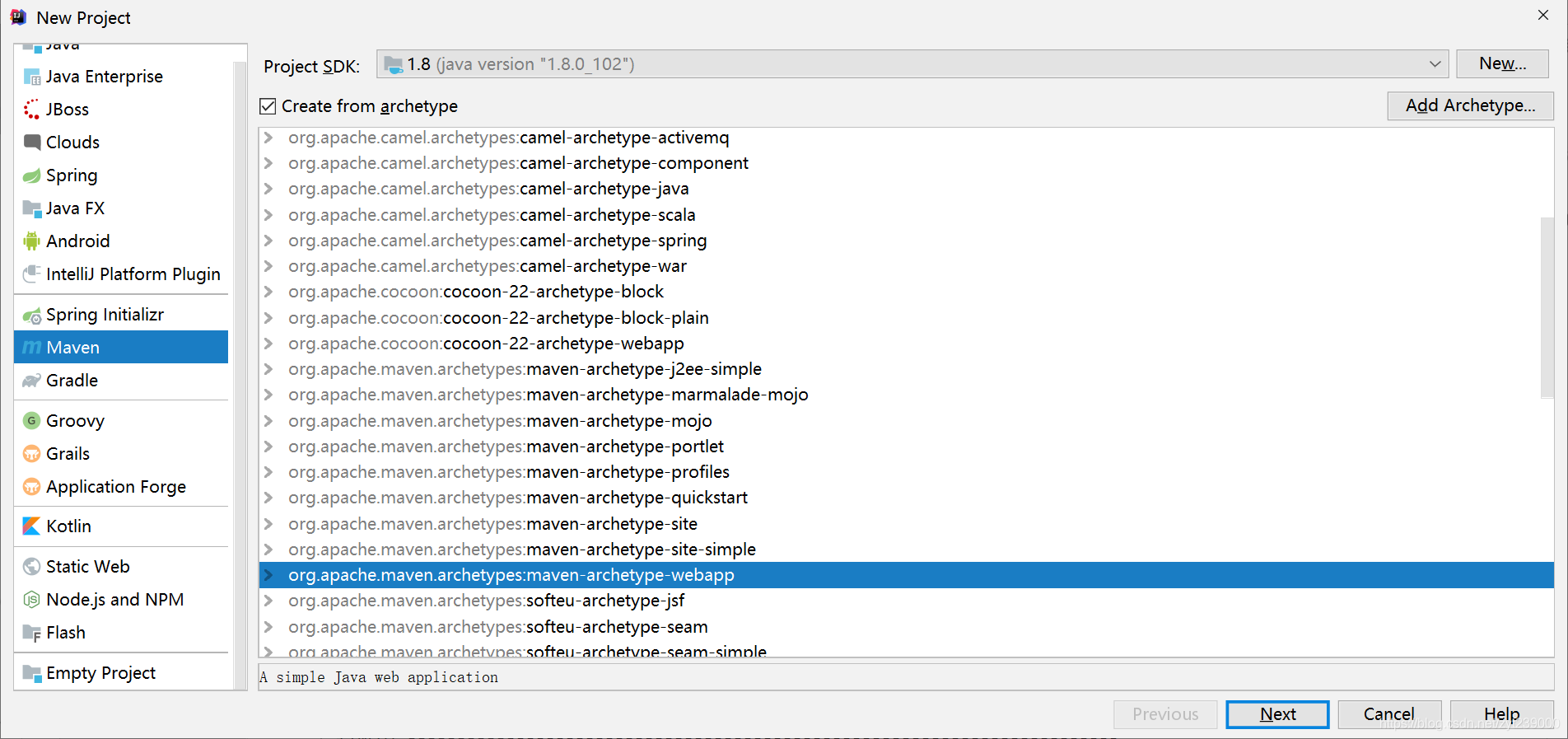Select Kotlin project type
The height and width of the screenshot is (739, 1568).
click(x=121, y=526)
